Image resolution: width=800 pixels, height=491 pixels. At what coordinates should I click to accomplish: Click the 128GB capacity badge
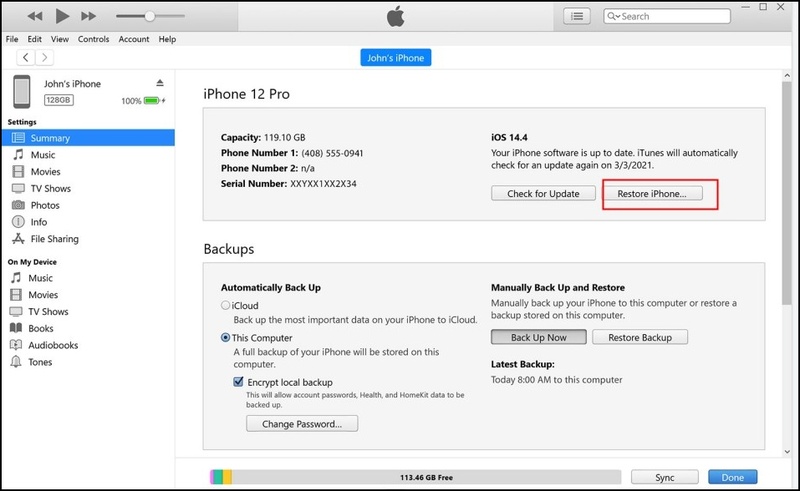[58, 100]
